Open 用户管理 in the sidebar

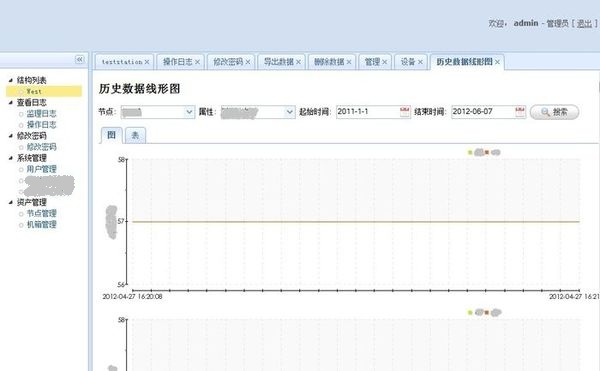point(41,169)
